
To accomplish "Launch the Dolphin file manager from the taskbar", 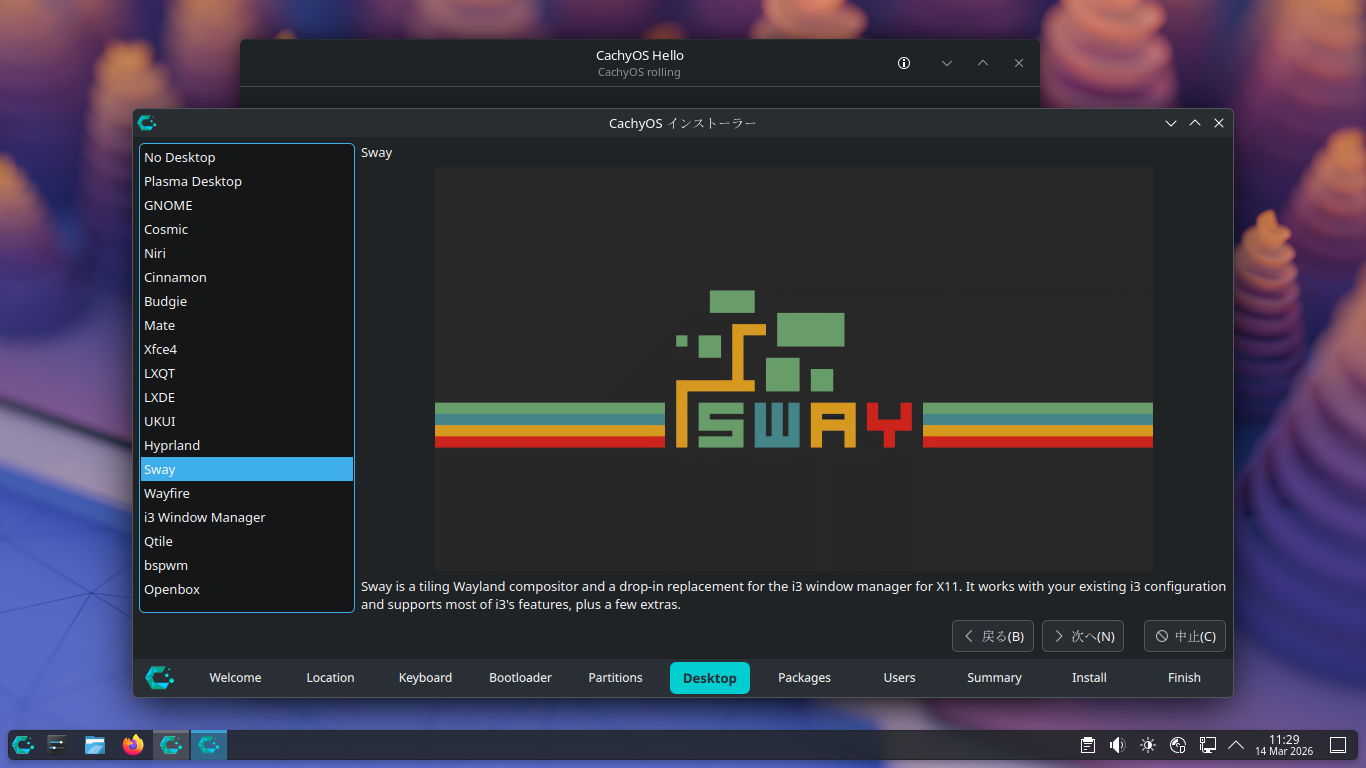I will 95,745.
